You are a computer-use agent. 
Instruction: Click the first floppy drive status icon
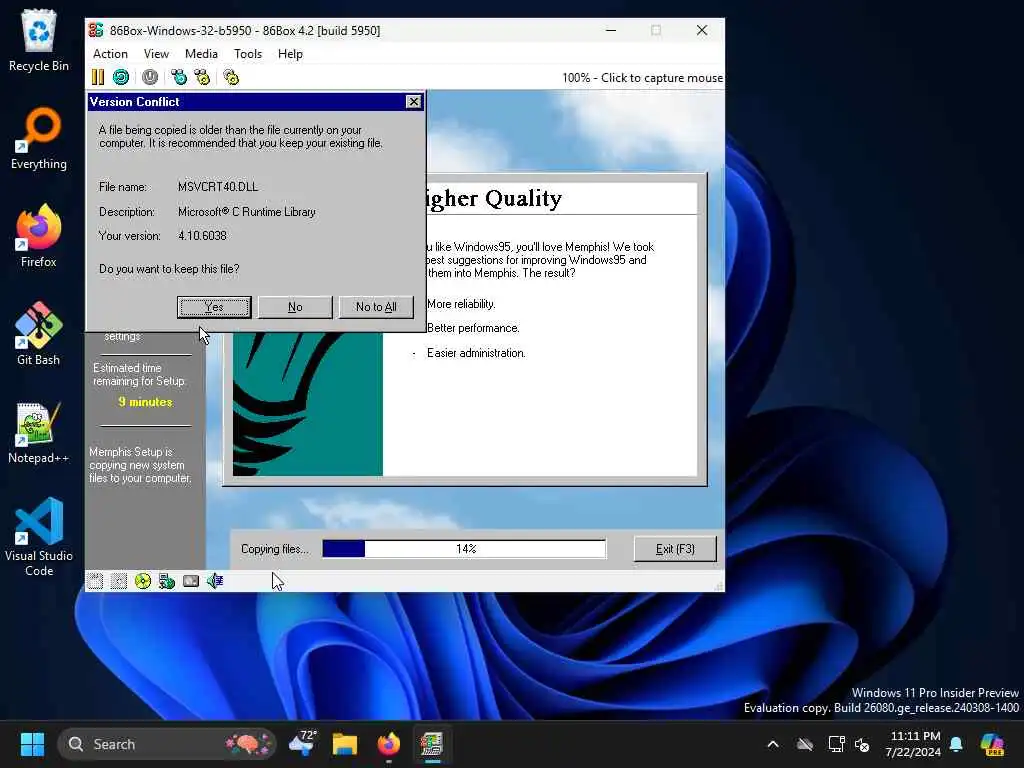tap(95, 581)
